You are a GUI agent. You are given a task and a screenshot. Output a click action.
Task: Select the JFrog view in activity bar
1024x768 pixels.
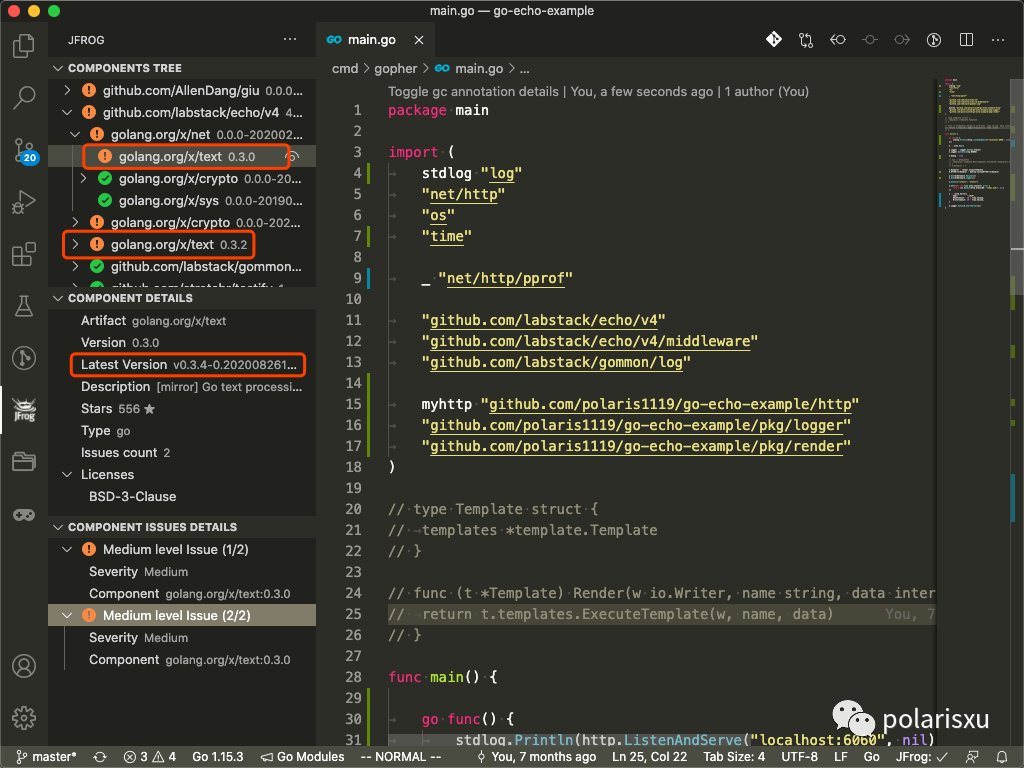pyautogui.click(x=24, y=409)
